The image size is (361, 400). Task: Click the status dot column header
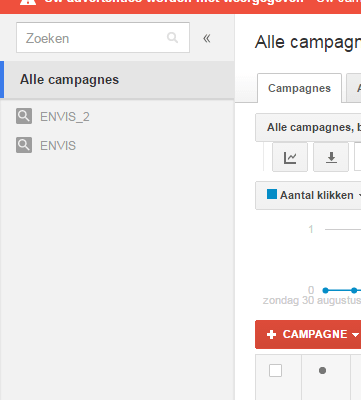coord(322,370)
